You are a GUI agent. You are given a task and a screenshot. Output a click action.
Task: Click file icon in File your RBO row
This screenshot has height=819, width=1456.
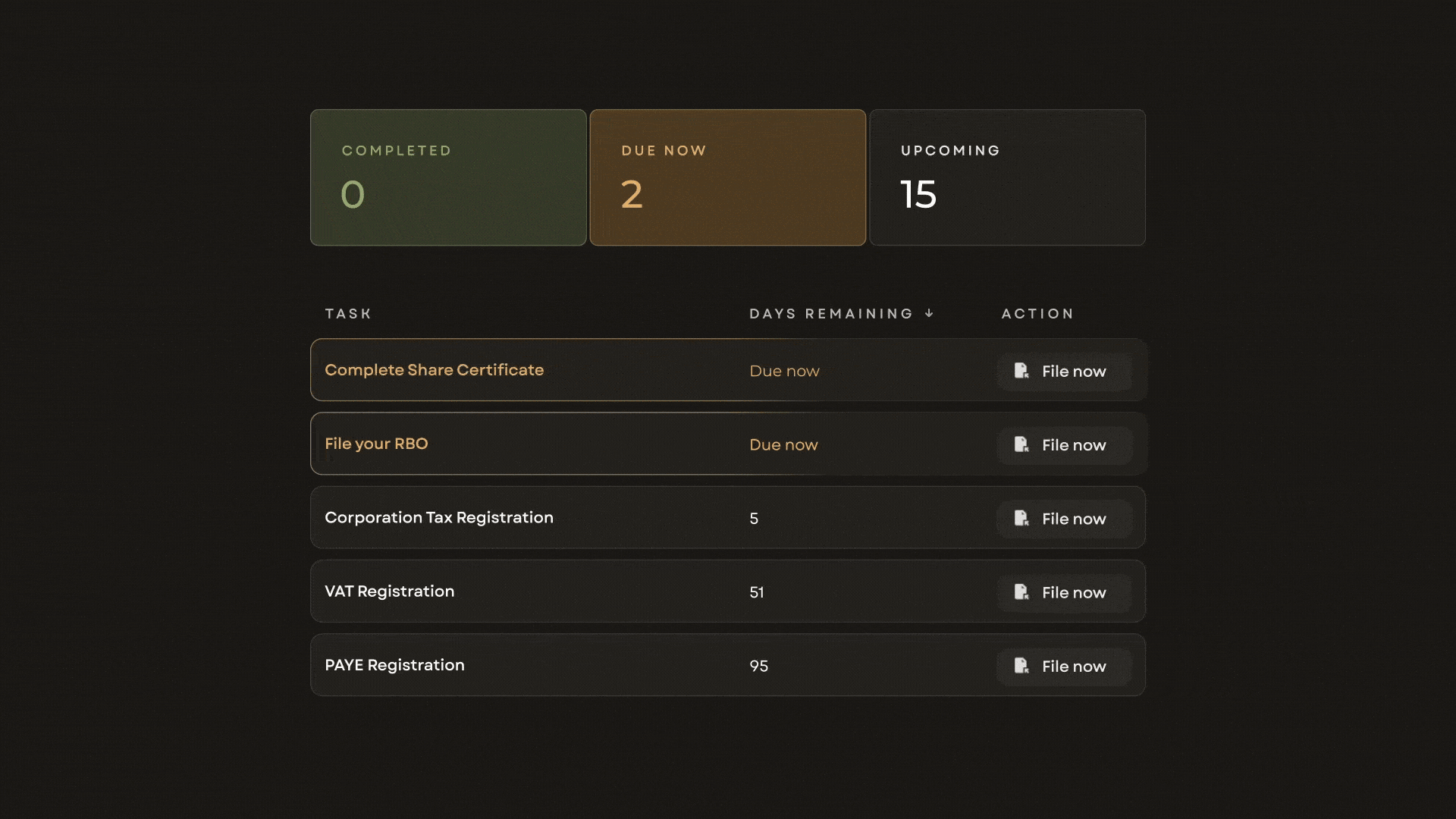pyautogui.click(x=1021, y=444)
